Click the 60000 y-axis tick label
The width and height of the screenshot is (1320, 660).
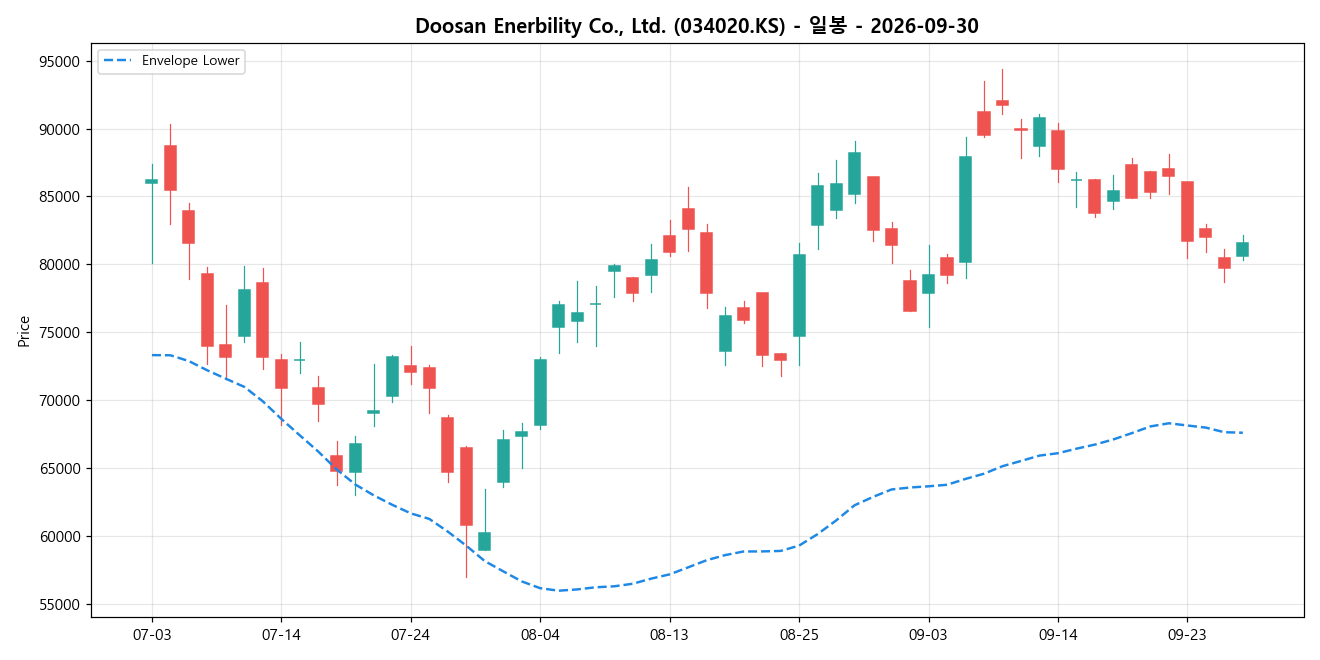coord(59,537)
